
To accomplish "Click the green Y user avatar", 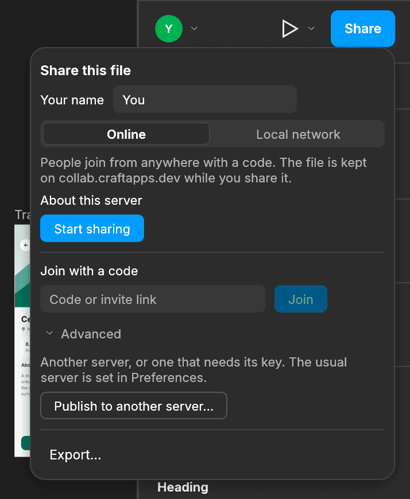I will coord(169,29).
